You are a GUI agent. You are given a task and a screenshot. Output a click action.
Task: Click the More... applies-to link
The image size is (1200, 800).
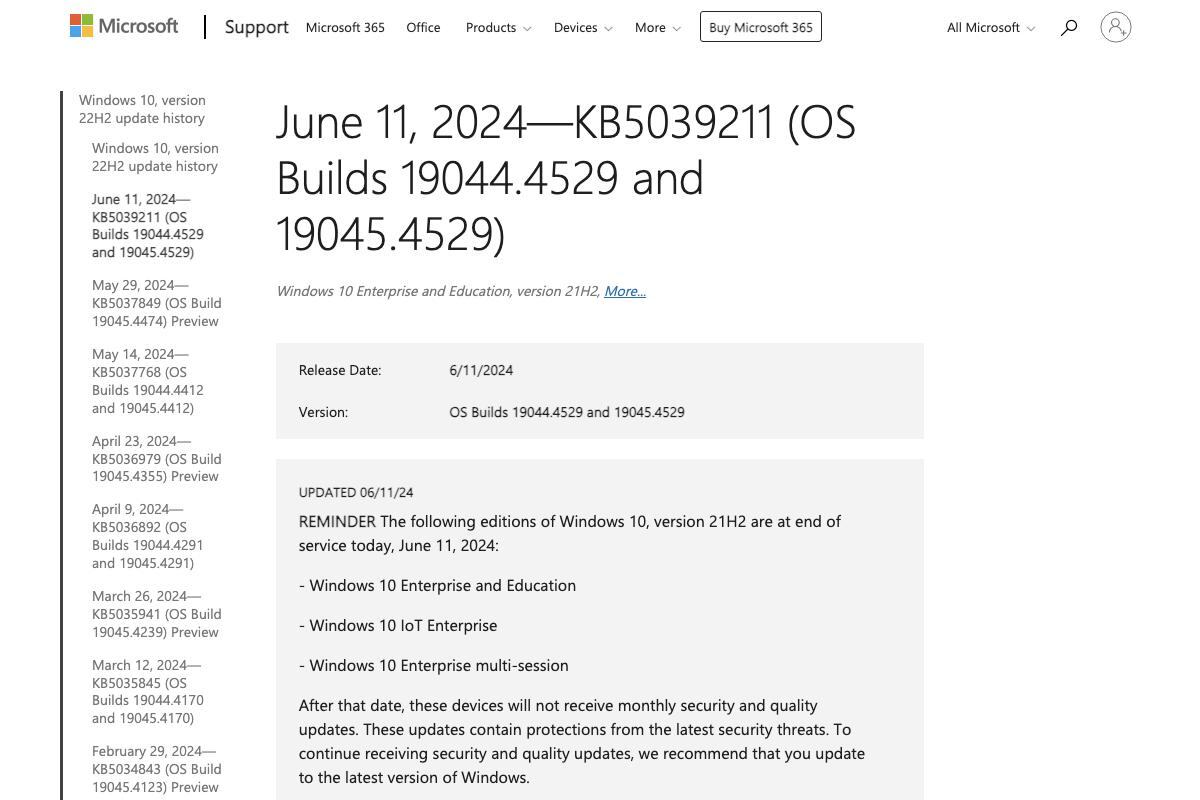pos(625,291)
